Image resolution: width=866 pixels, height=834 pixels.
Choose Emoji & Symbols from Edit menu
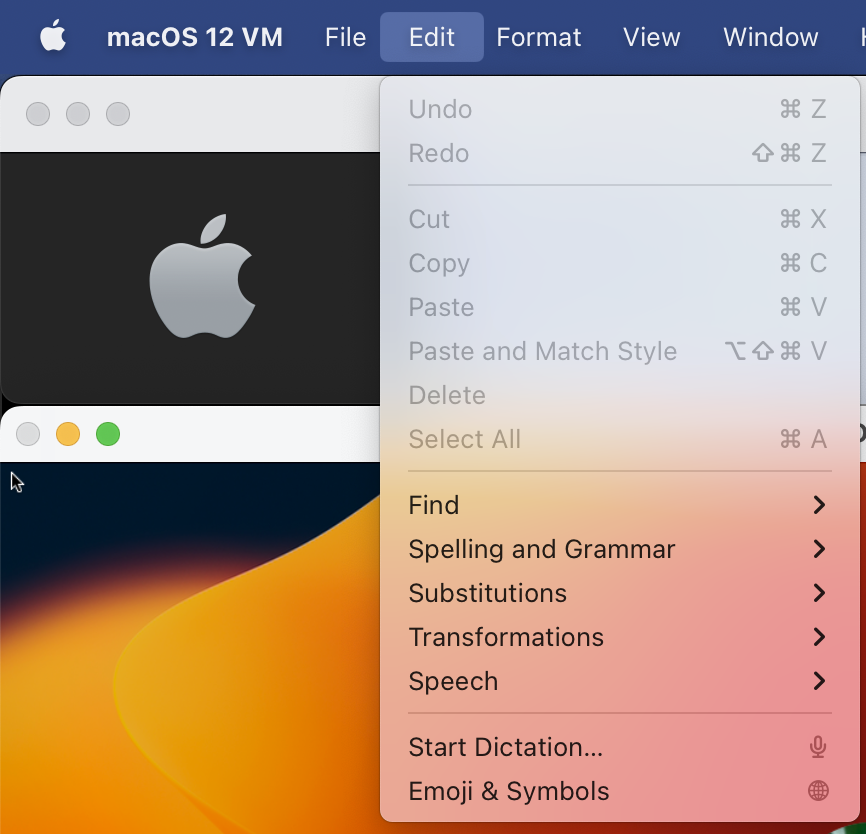(620, 791)
